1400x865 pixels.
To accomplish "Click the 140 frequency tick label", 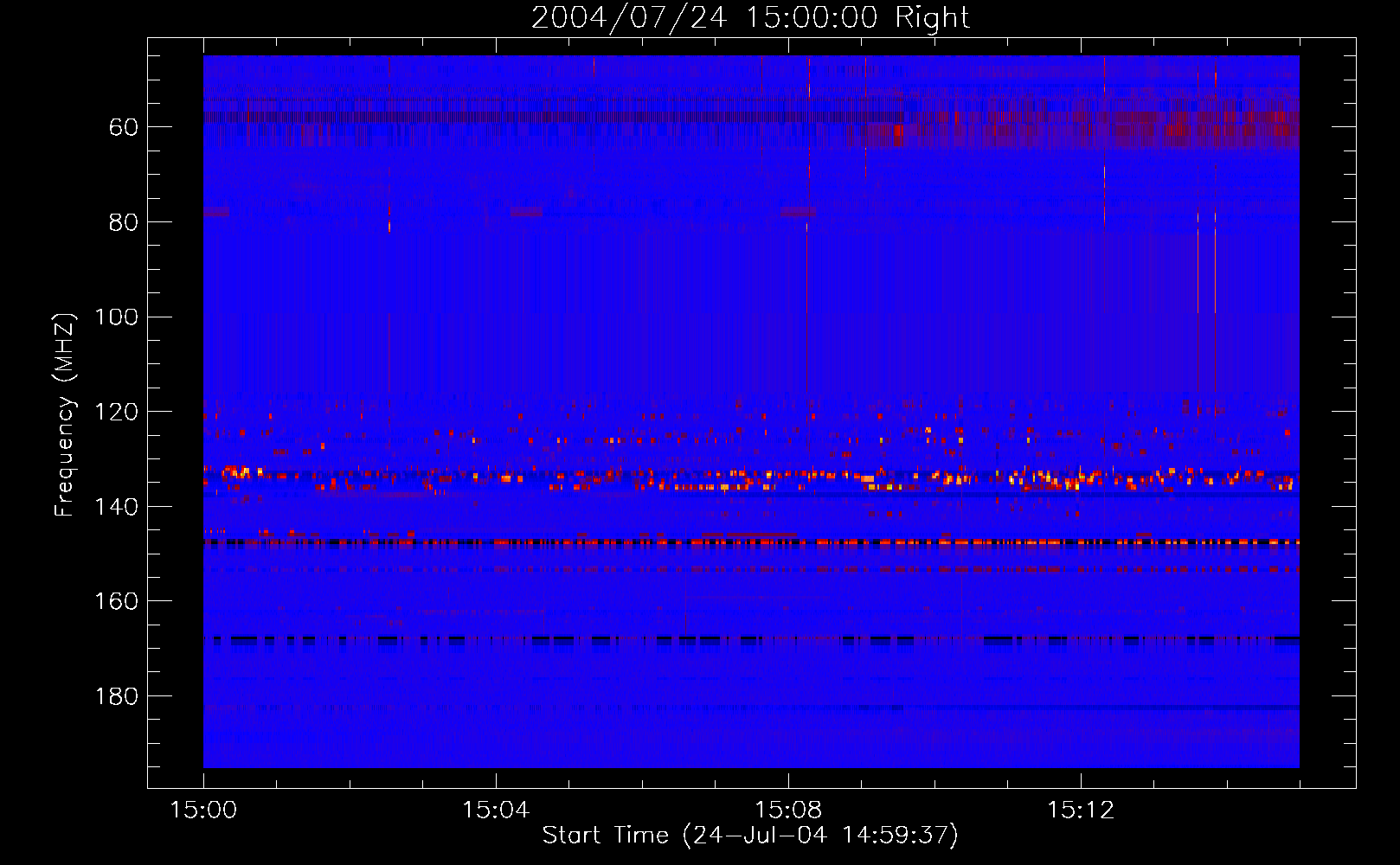I will pyautogui.click(x=117, y=507).
